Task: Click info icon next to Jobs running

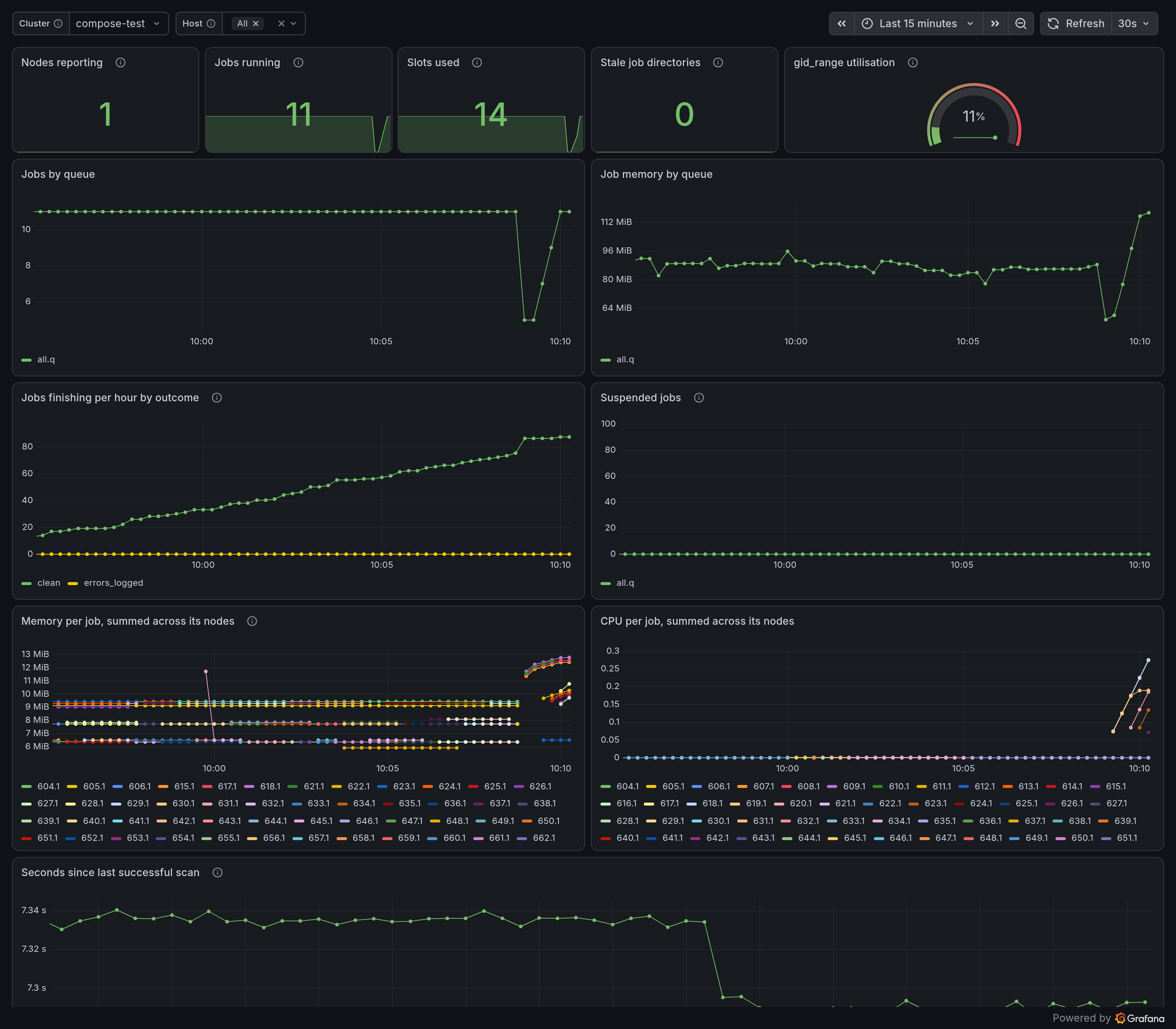Action: click(298, 62)
